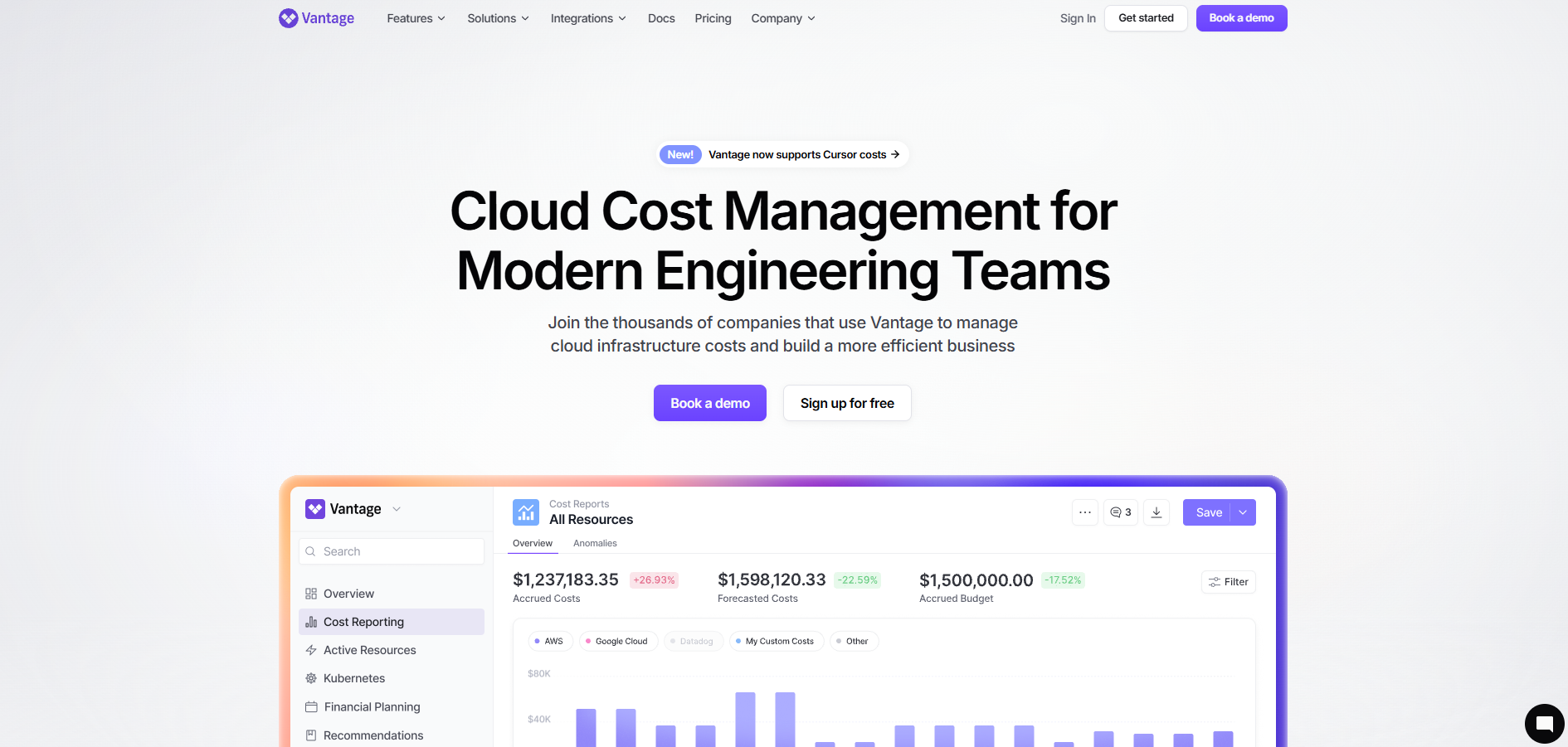Switch to the Anomalies tab
Viewport: 1568px width, 747px height.
(x=595, y=543)
